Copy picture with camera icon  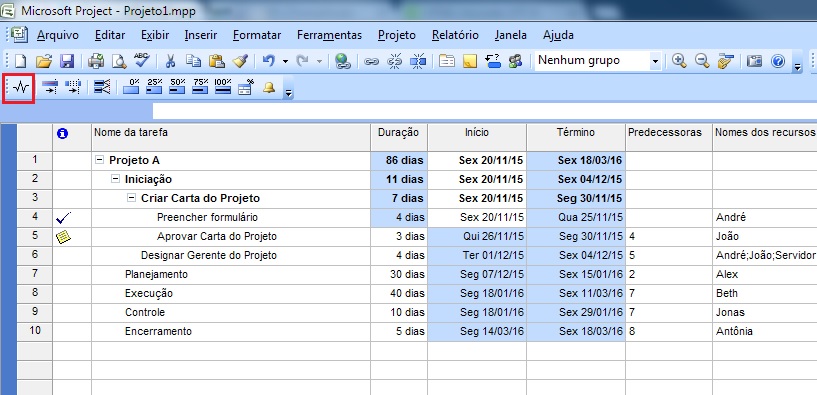754,61
